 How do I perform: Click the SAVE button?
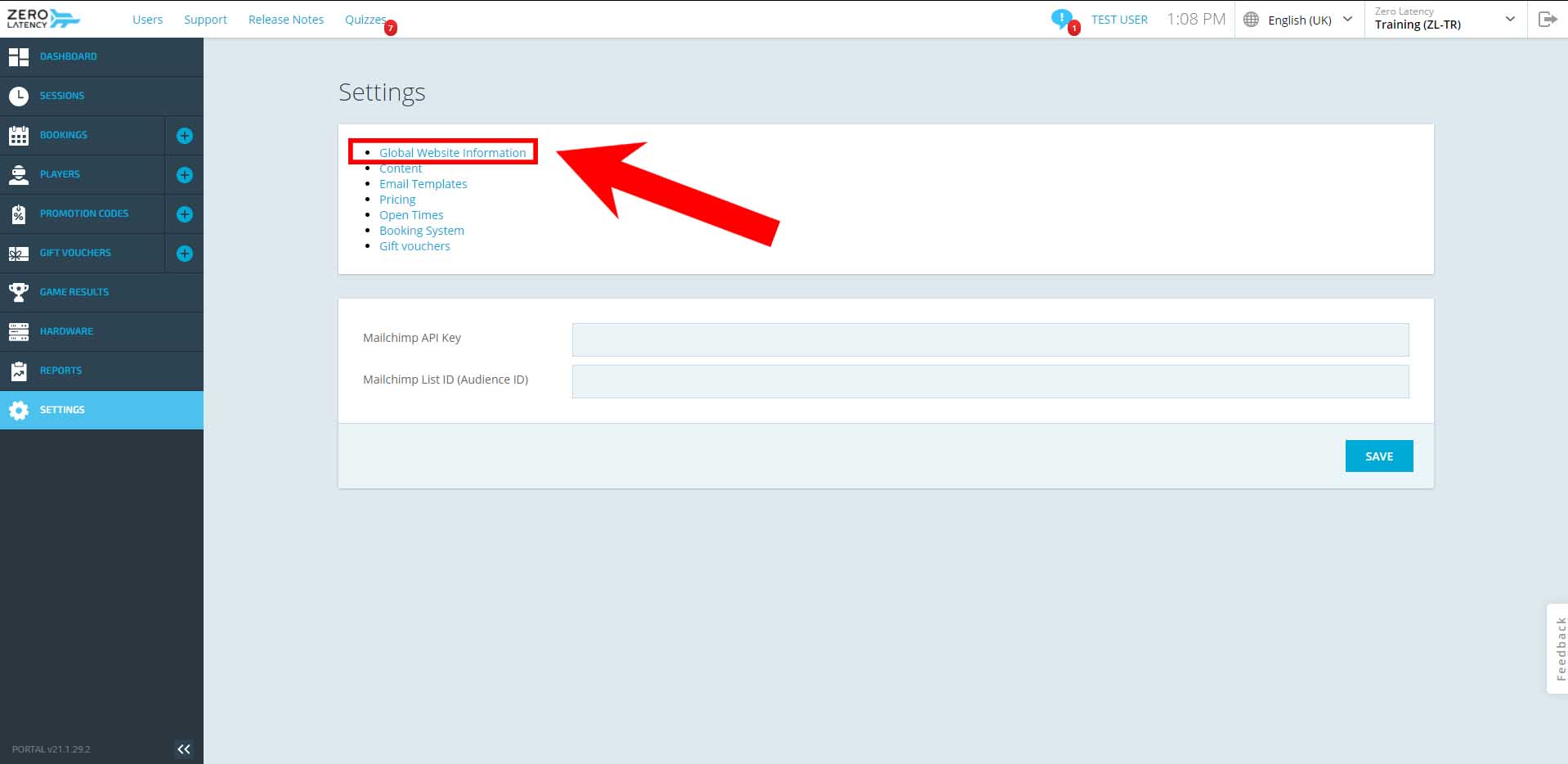[x=1379, y=456]
